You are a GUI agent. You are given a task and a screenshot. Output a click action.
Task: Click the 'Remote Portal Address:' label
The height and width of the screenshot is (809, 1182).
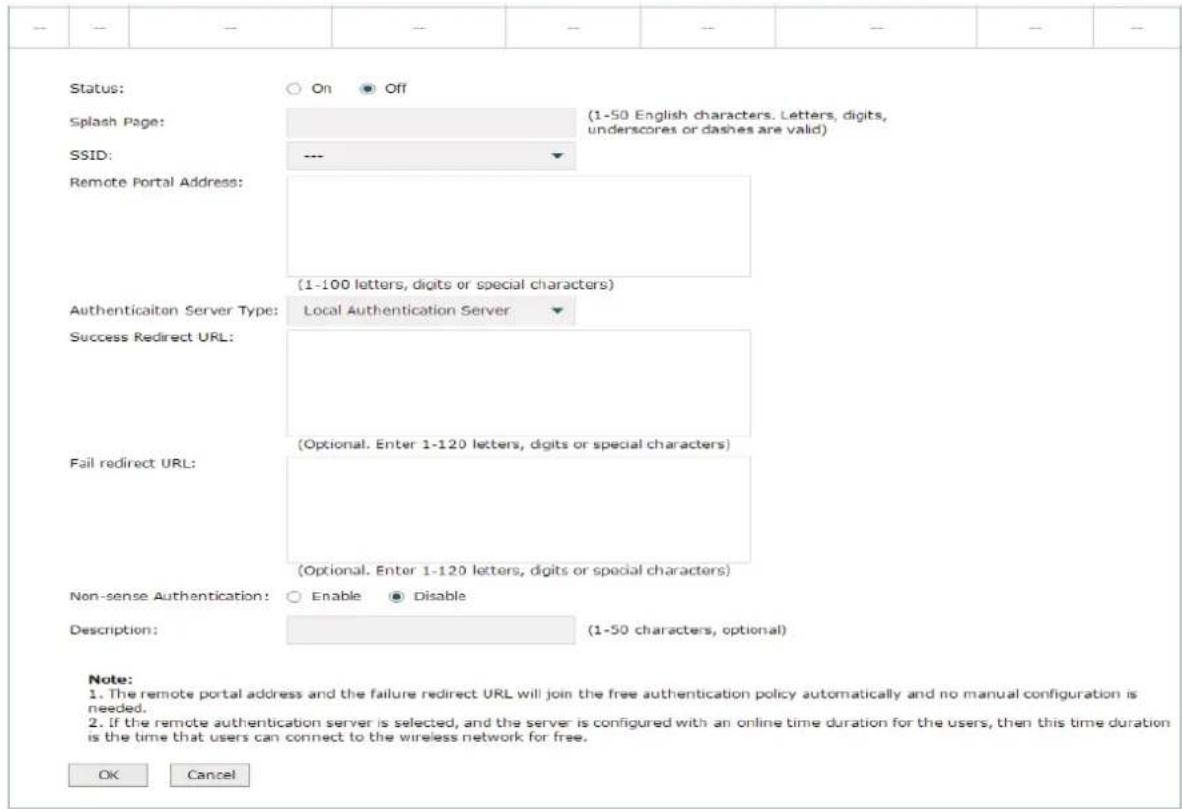point(156,182)
